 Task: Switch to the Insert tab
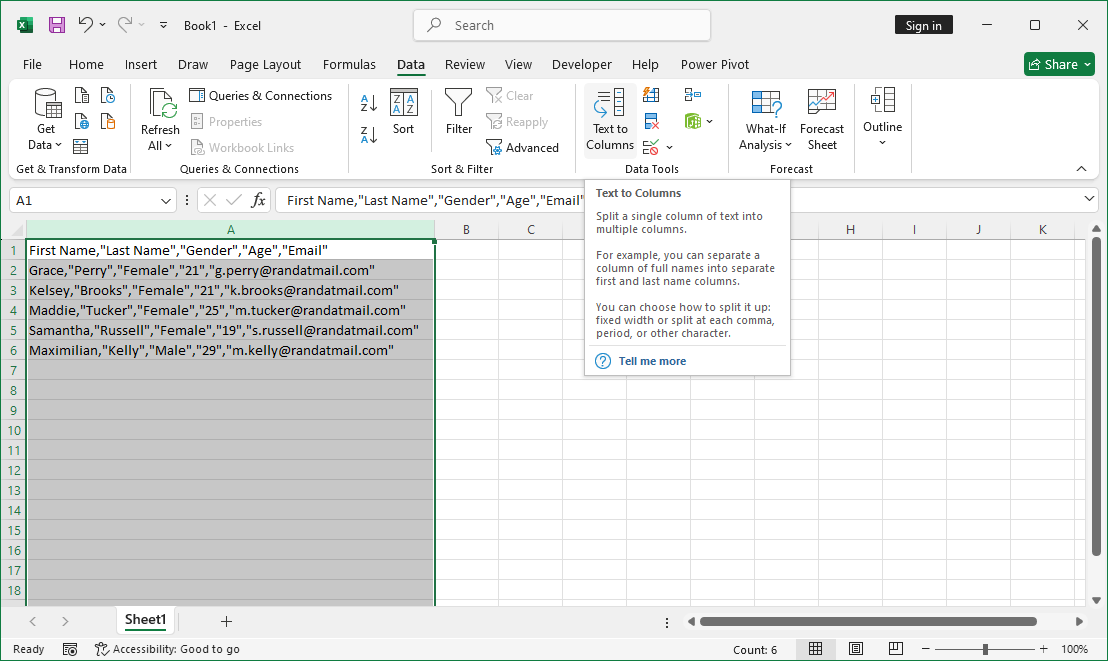point(140,64)
